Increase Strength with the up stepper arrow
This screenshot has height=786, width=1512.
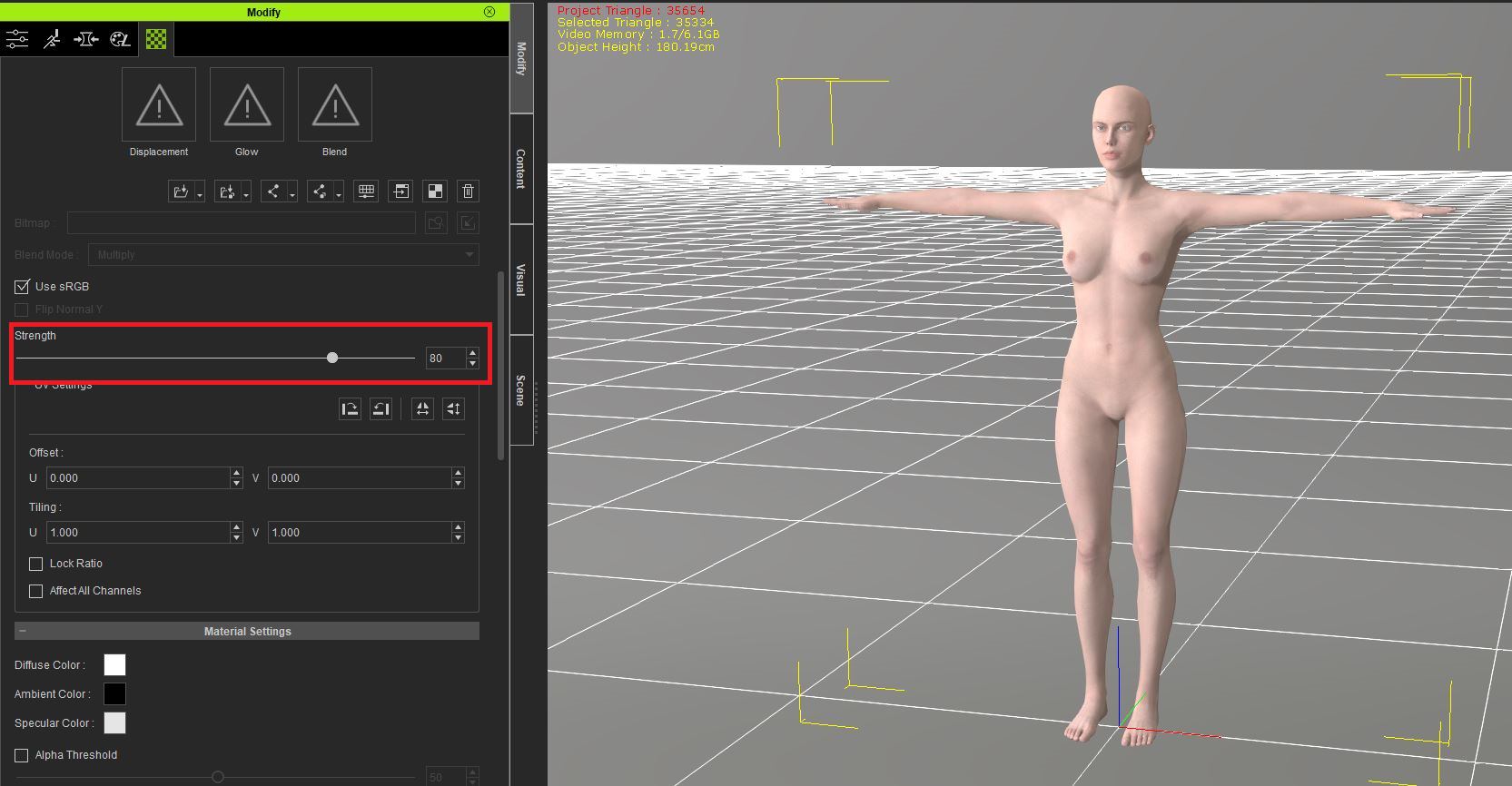pyautogui.click(x=472, y=353)
